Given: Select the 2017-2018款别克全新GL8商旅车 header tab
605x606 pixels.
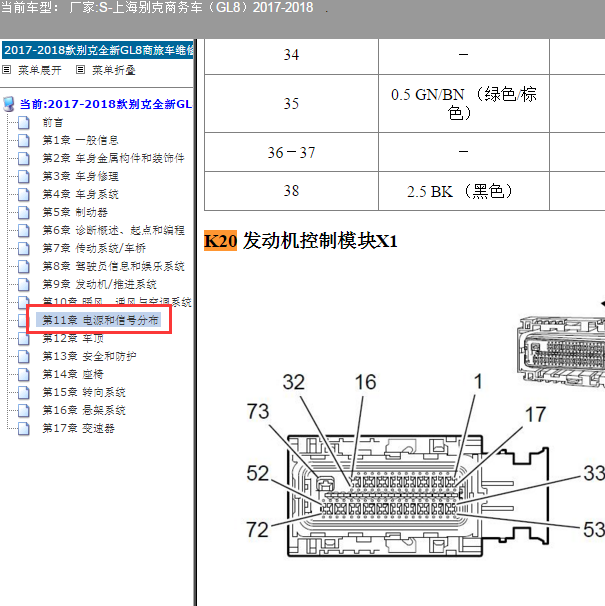Looking at the screenshot, I should [98, 50].
